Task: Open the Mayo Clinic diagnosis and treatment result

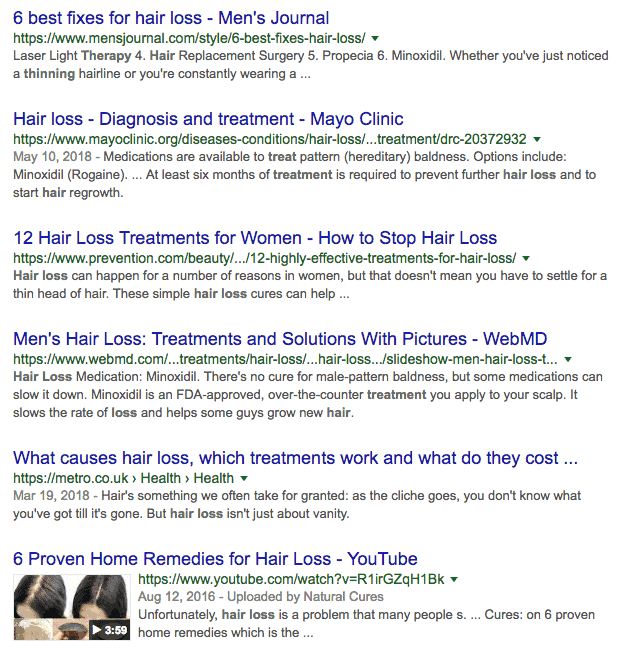Action: tap(208, 119)
